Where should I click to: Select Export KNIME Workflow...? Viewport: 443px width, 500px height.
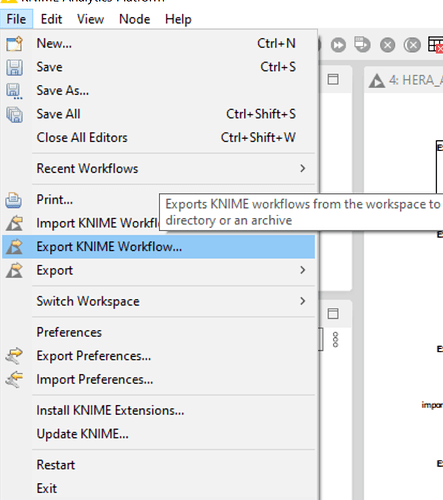[158, 247]
